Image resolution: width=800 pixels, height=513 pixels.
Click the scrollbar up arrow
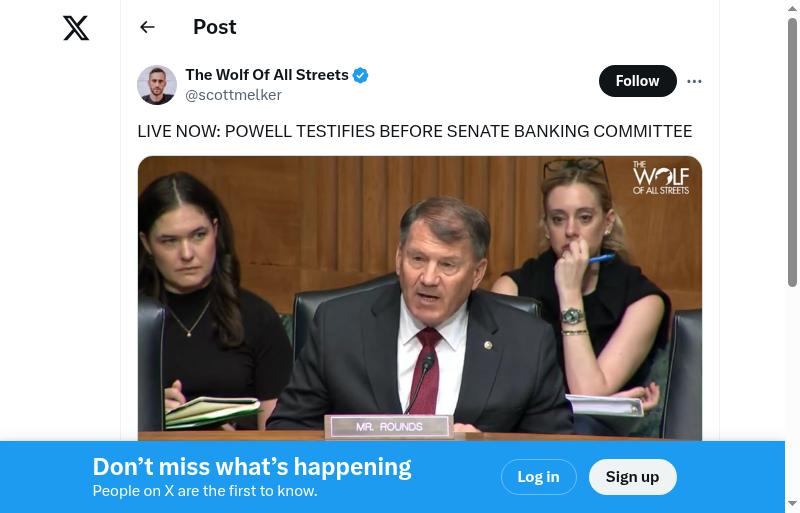coord(793,8)
